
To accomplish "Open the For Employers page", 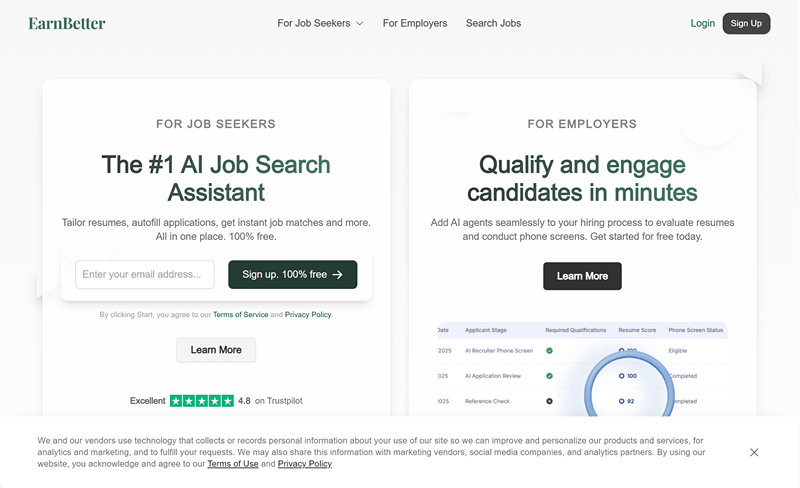I will coord(415,23).
